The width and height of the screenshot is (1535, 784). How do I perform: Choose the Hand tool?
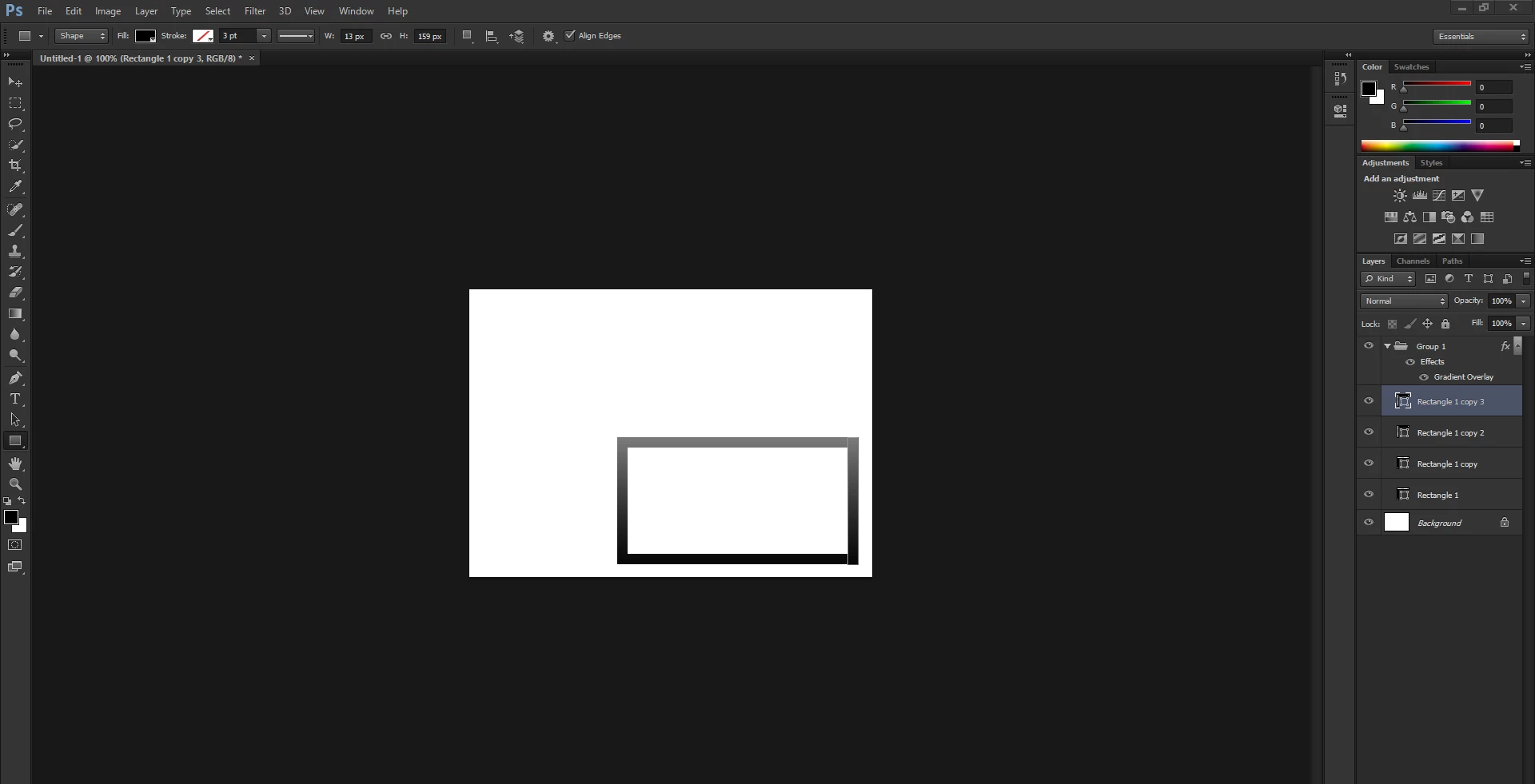(15, 464)
